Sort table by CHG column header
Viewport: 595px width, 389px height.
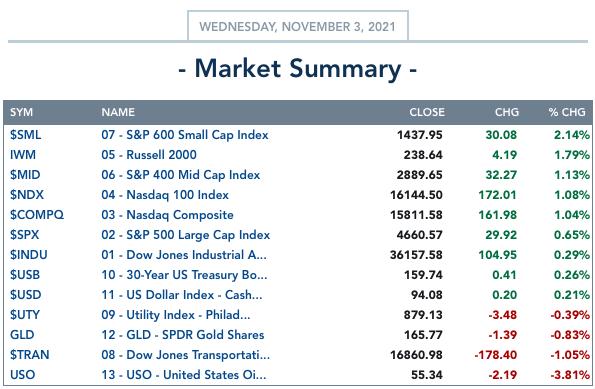point(507,112)
